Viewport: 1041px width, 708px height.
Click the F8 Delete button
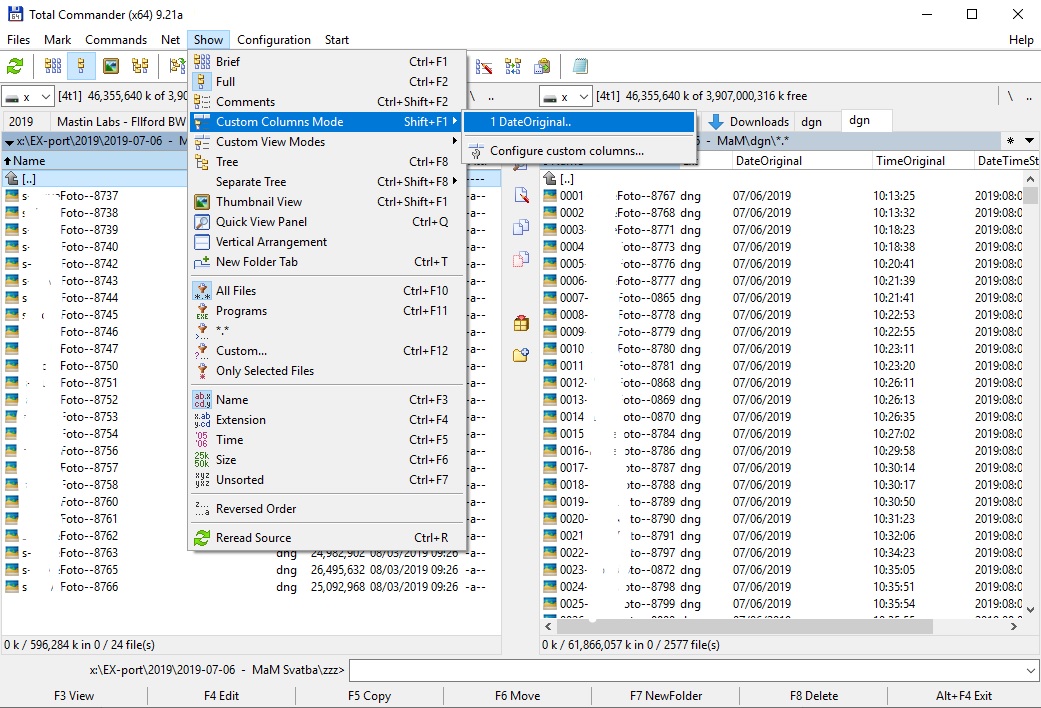pyautogui.click(x=814, y=696)
